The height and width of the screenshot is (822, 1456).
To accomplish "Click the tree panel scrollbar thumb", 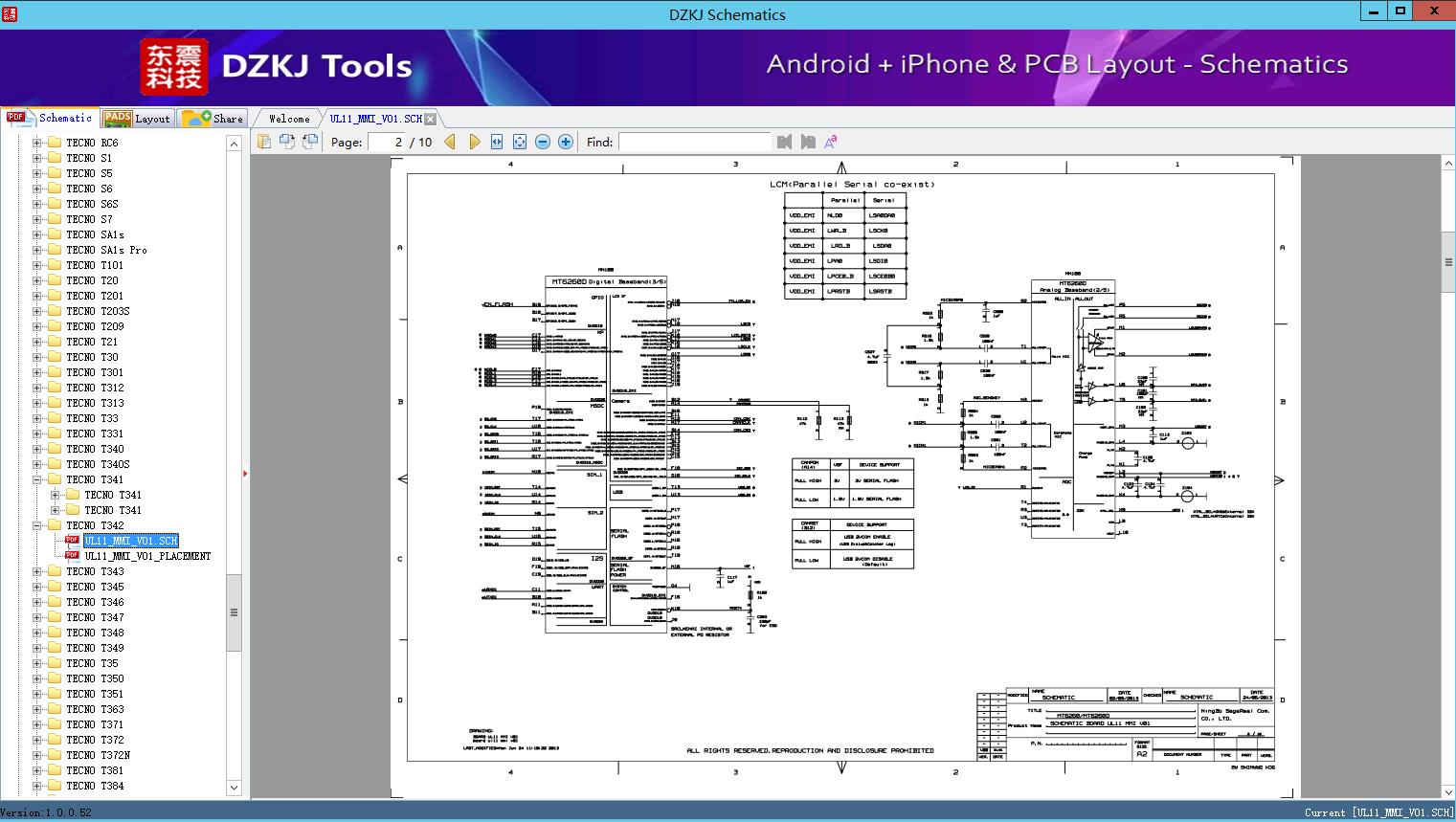I will 234,612.
